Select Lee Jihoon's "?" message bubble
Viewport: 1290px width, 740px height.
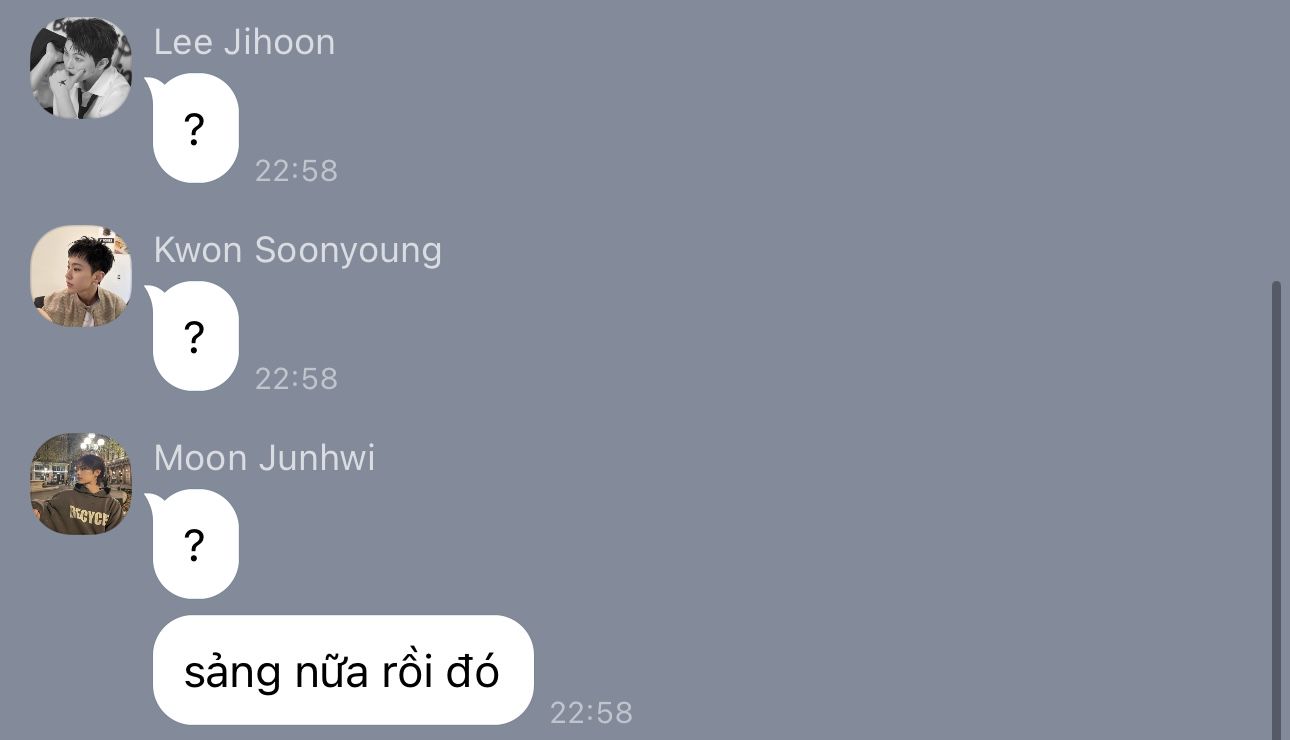coord(195,128)
